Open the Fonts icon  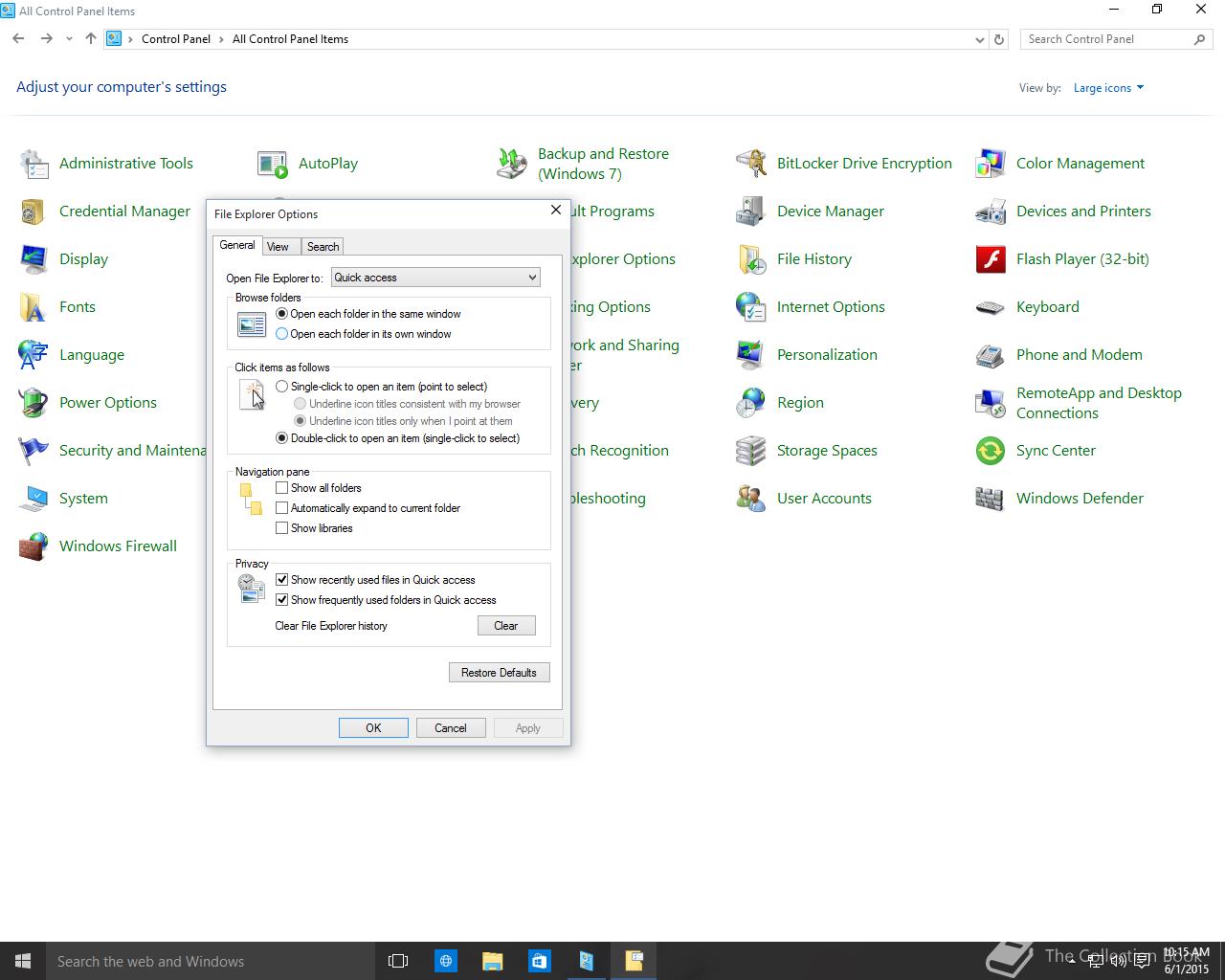[x=33, y=307]
